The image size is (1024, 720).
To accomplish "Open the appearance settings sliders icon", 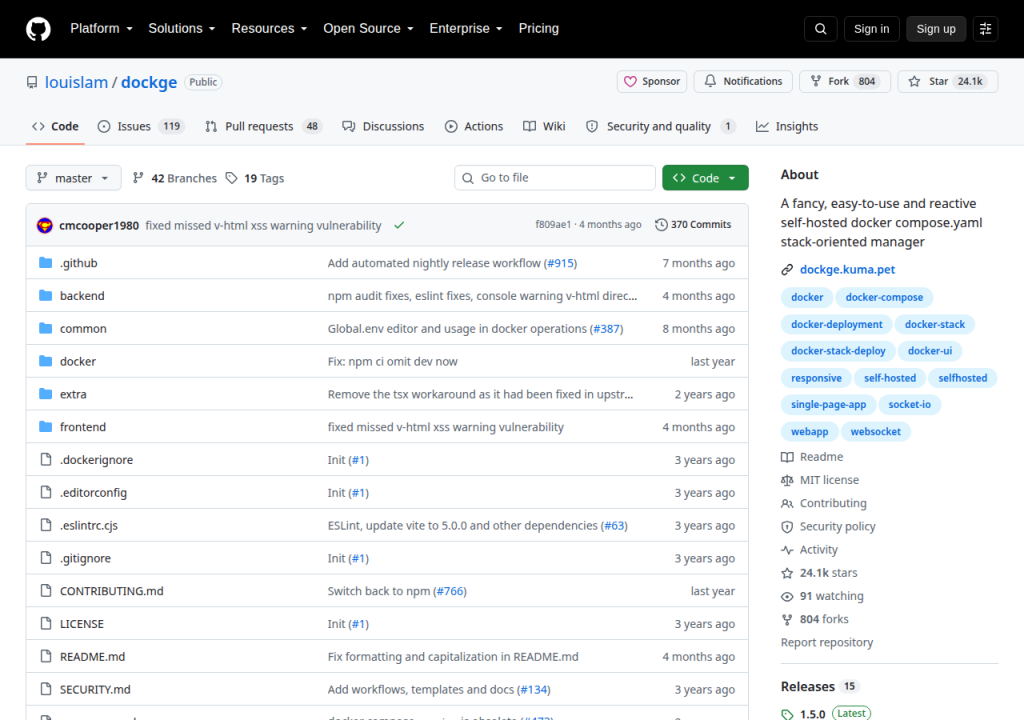I will click(x=985, y=29).
